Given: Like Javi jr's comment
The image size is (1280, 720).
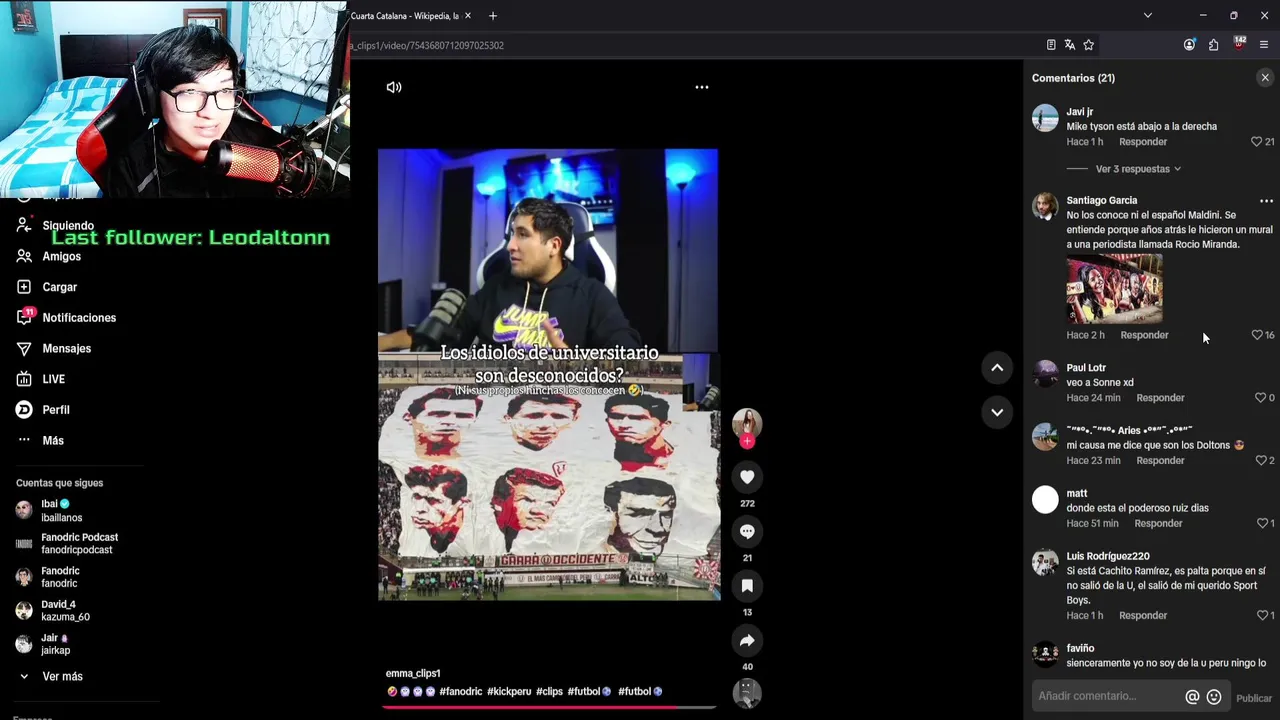Looking at the screenshot, I should click(1257, 142).
